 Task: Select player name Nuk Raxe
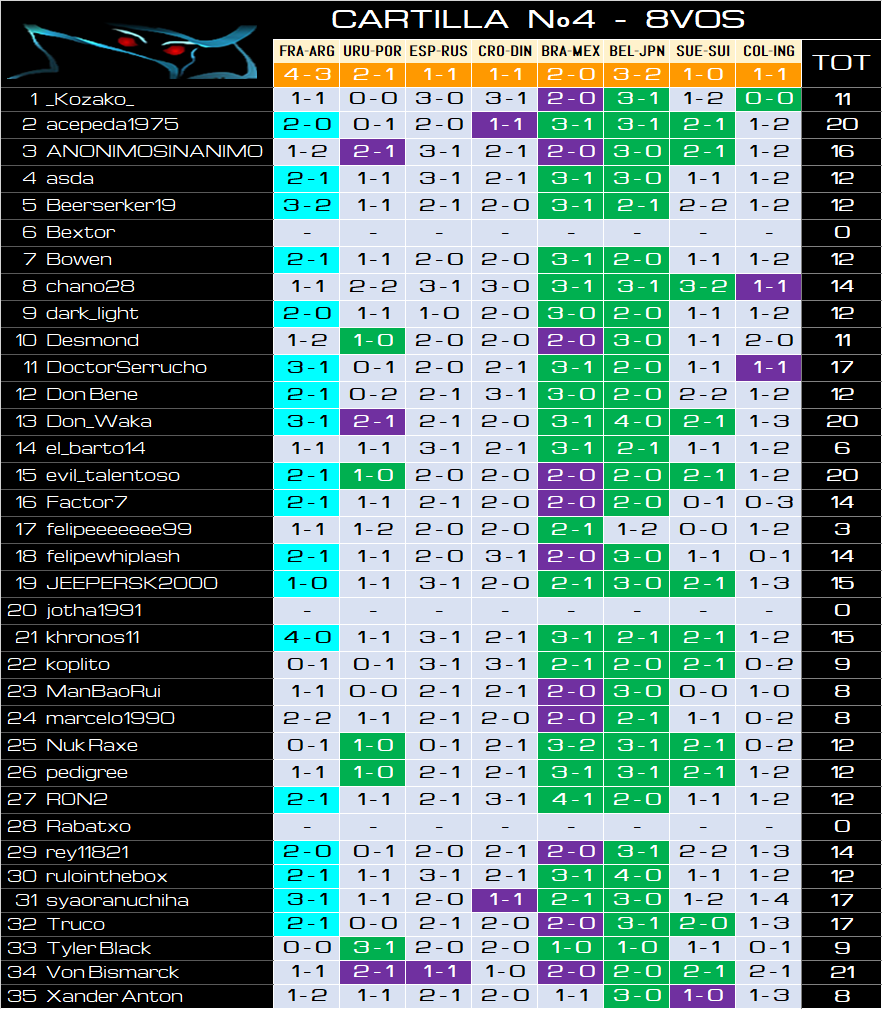click(92, 746)
